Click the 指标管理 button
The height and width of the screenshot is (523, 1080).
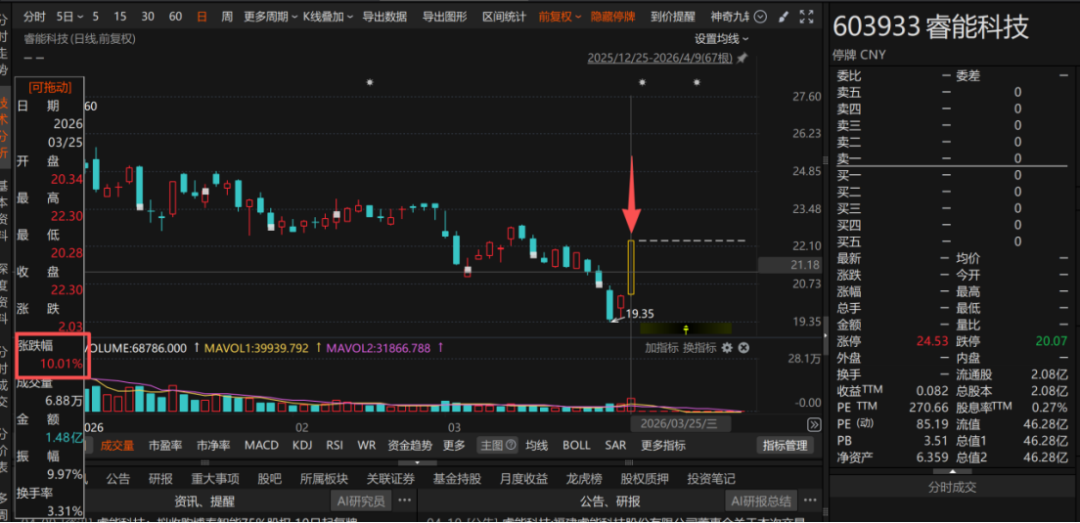point(784,445)
